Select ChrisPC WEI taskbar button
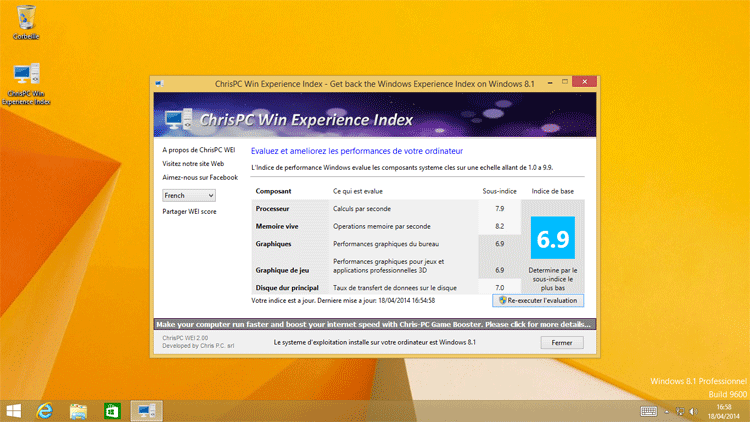The width and height of the screenshot is (750, 422). (x=147, y=411)
